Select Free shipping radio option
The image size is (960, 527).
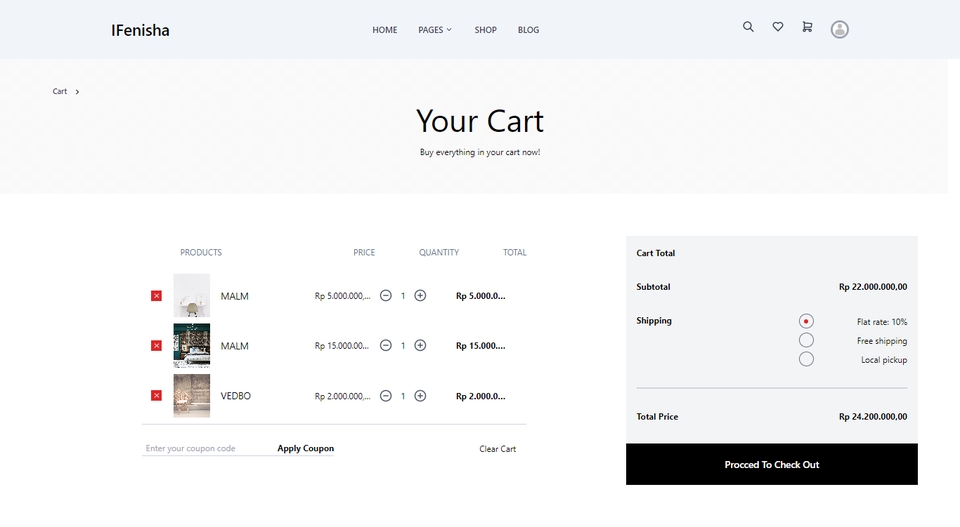806,340
